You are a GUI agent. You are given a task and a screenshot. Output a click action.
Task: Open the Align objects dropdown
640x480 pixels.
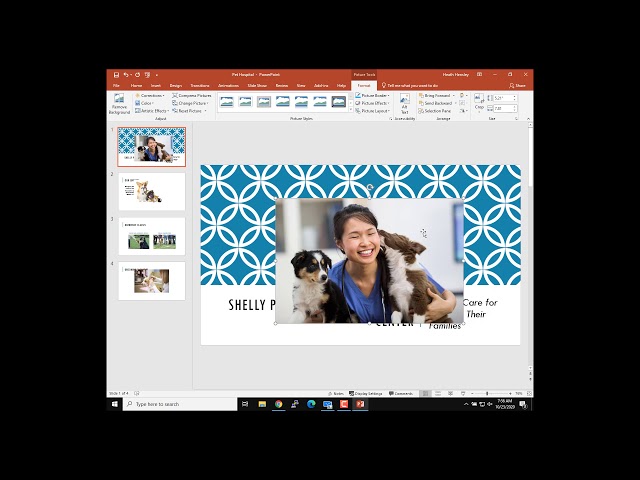[x=463, y=96]
